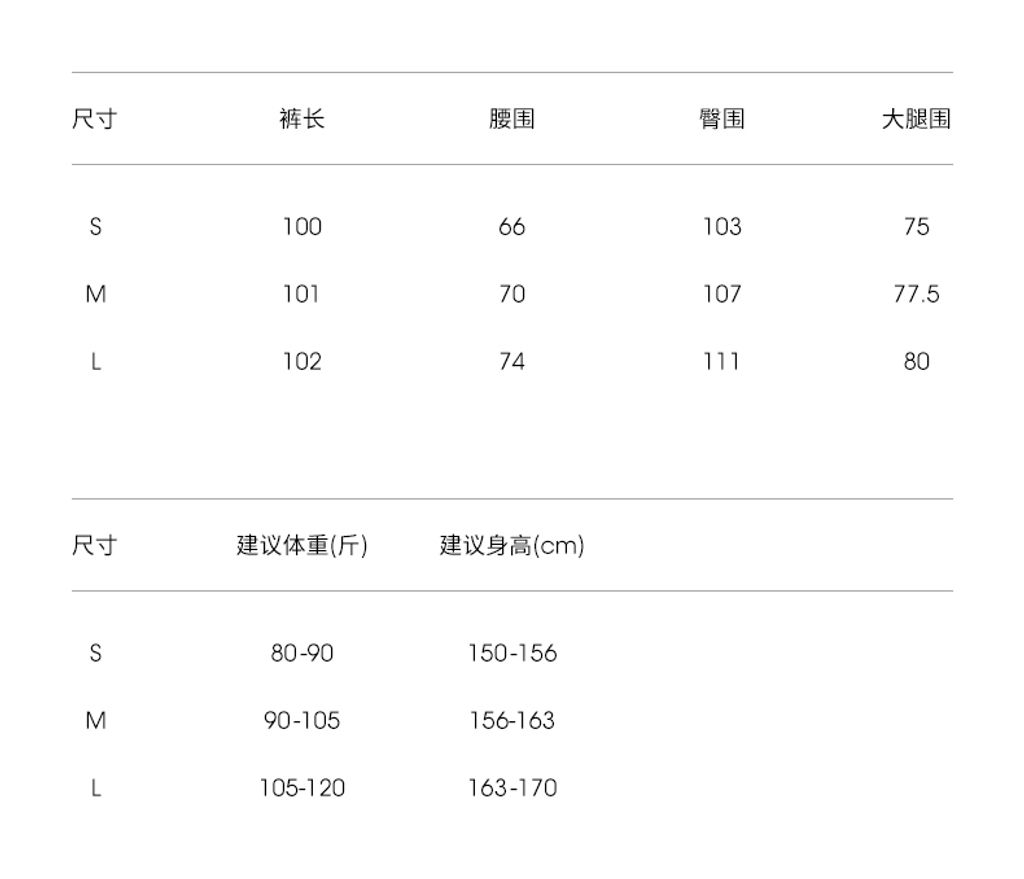
Task: Click the 裤长 column header
Action: pos(302,120)
